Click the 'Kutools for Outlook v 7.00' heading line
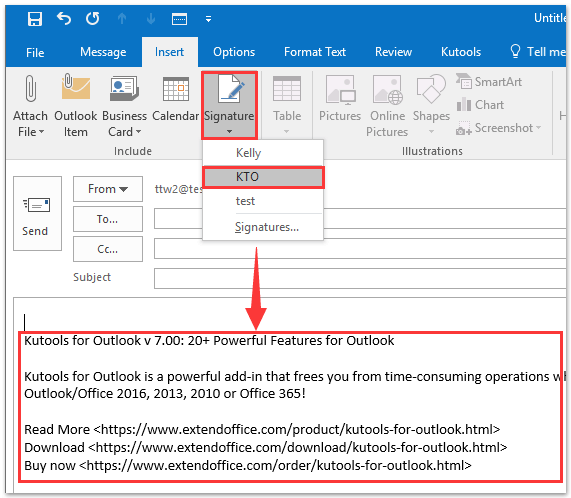Viewport: 571px width, 498px height. pos(209,341)
